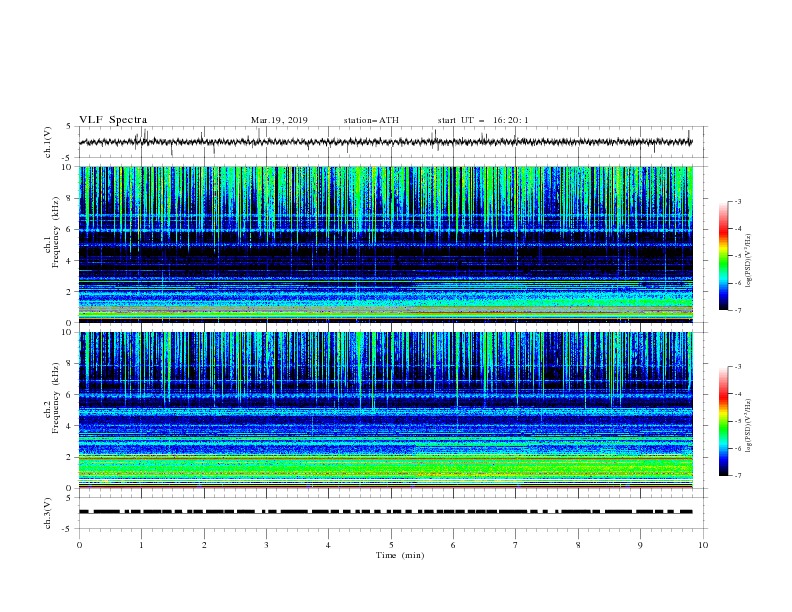The height and width of the screenshot is (612, 792).
Task: Click the time axis tick label '0'
Action: 79,545
